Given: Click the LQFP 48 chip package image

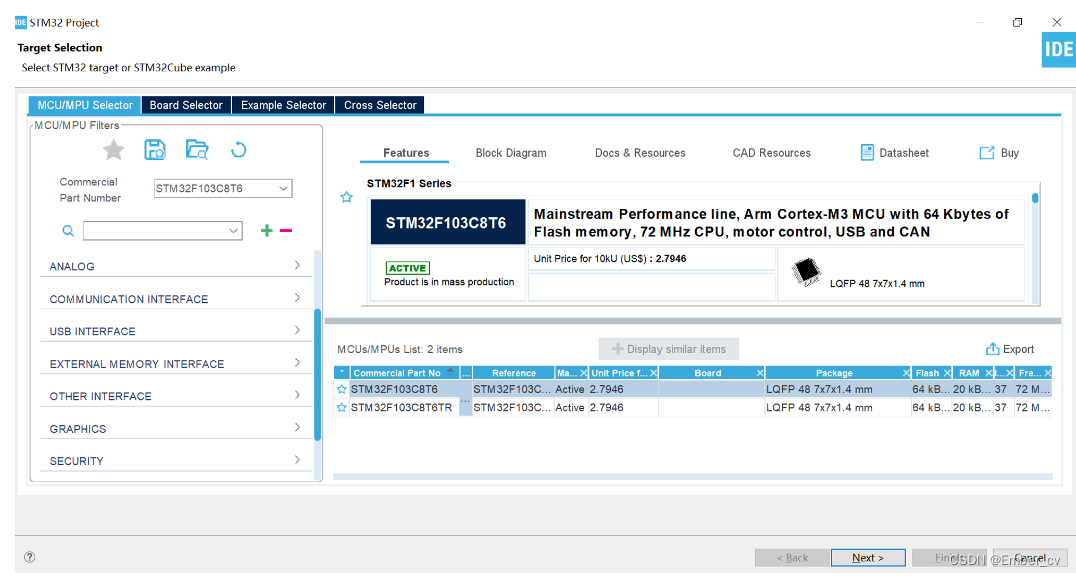Looking at the screenshot, I should [806, 273].
